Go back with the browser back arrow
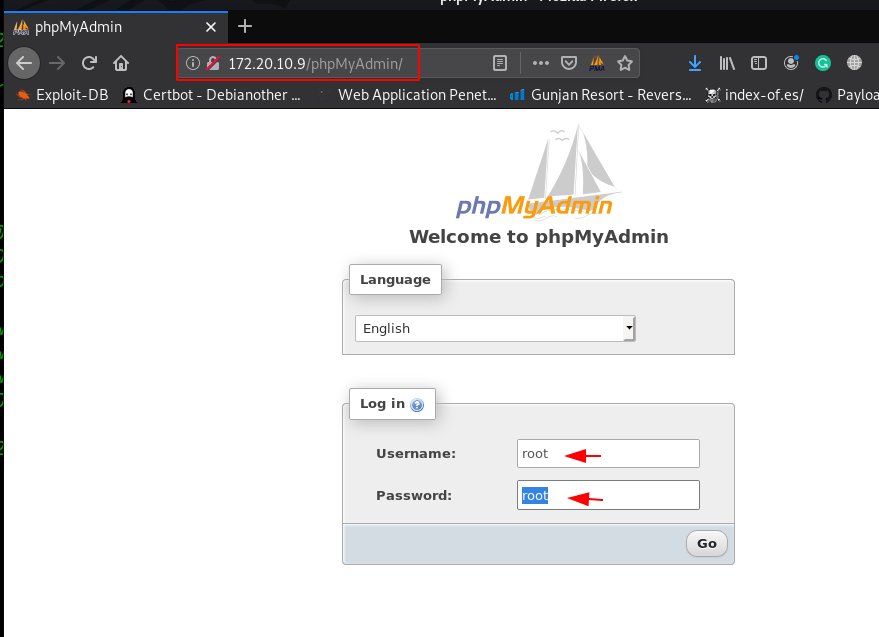This screenshot has height=637, width=879. [x=24, y=63]
